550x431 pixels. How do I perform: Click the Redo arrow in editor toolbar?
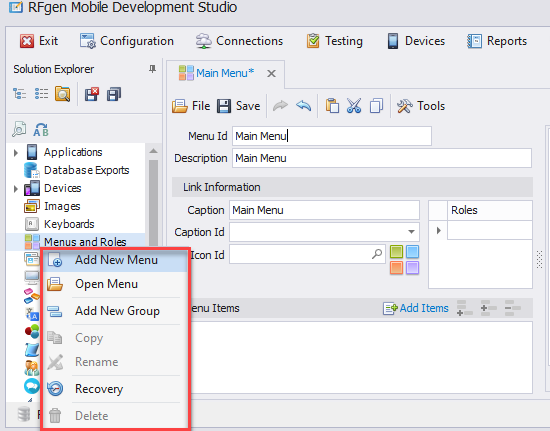click(280, 106)
